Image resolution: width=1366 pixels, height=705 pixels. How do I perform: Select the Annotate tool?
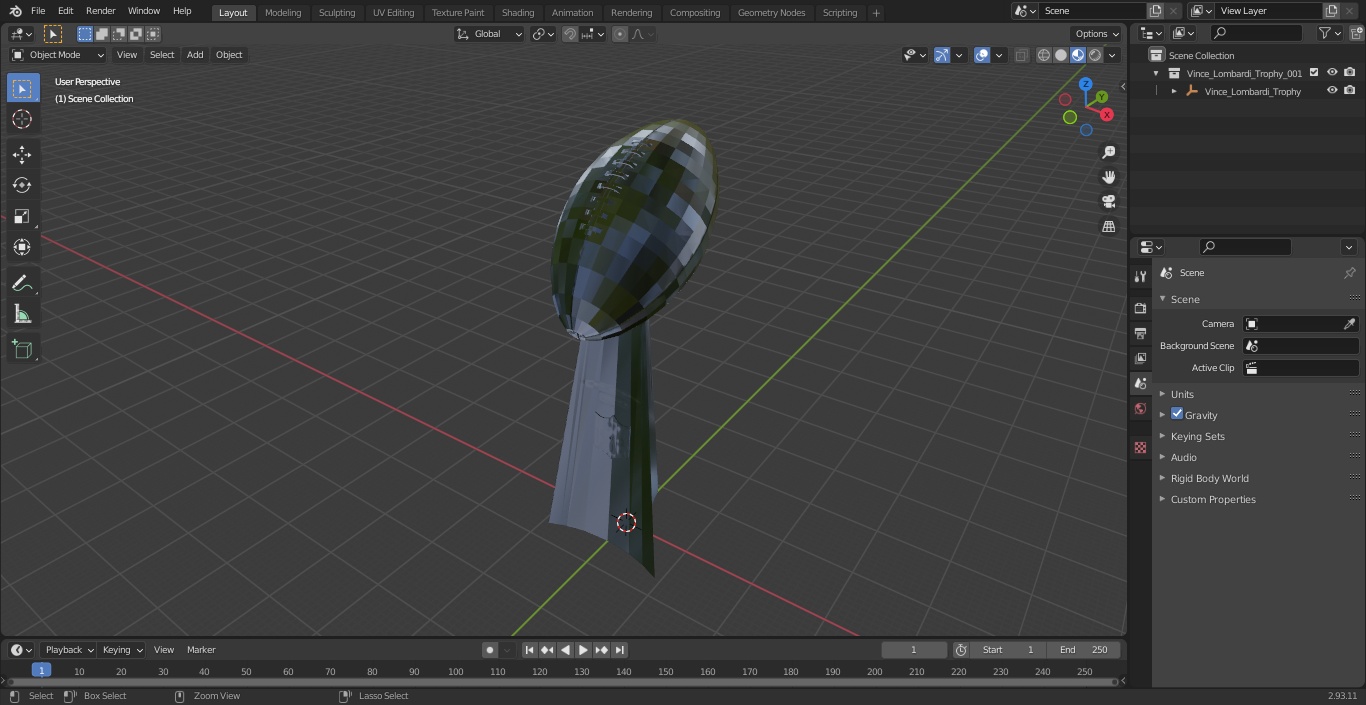point(22,283)
